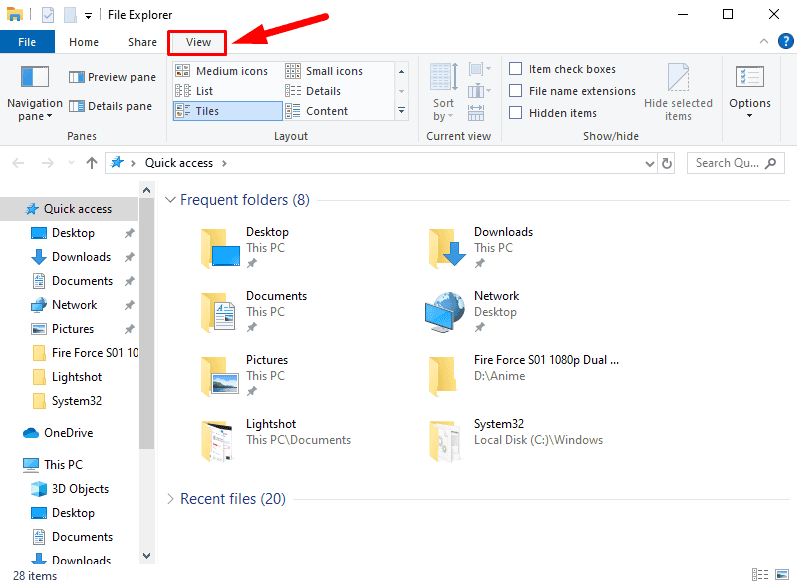Open the Recent locations dropdown
This screenshot has width=797, height=585.
coord(71,163)
